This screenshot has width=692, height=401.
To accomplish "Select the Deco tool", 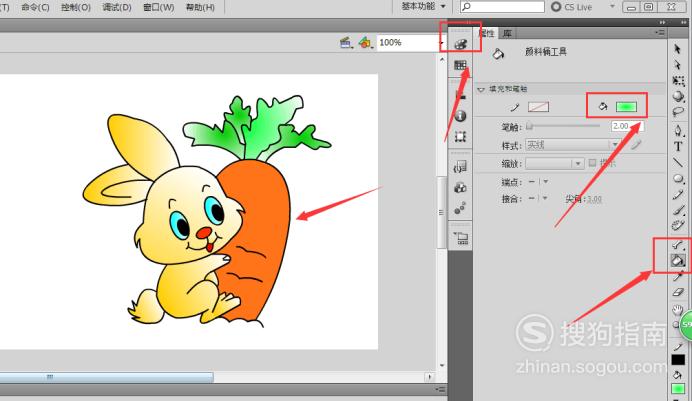I will click(x=677, y=225).
